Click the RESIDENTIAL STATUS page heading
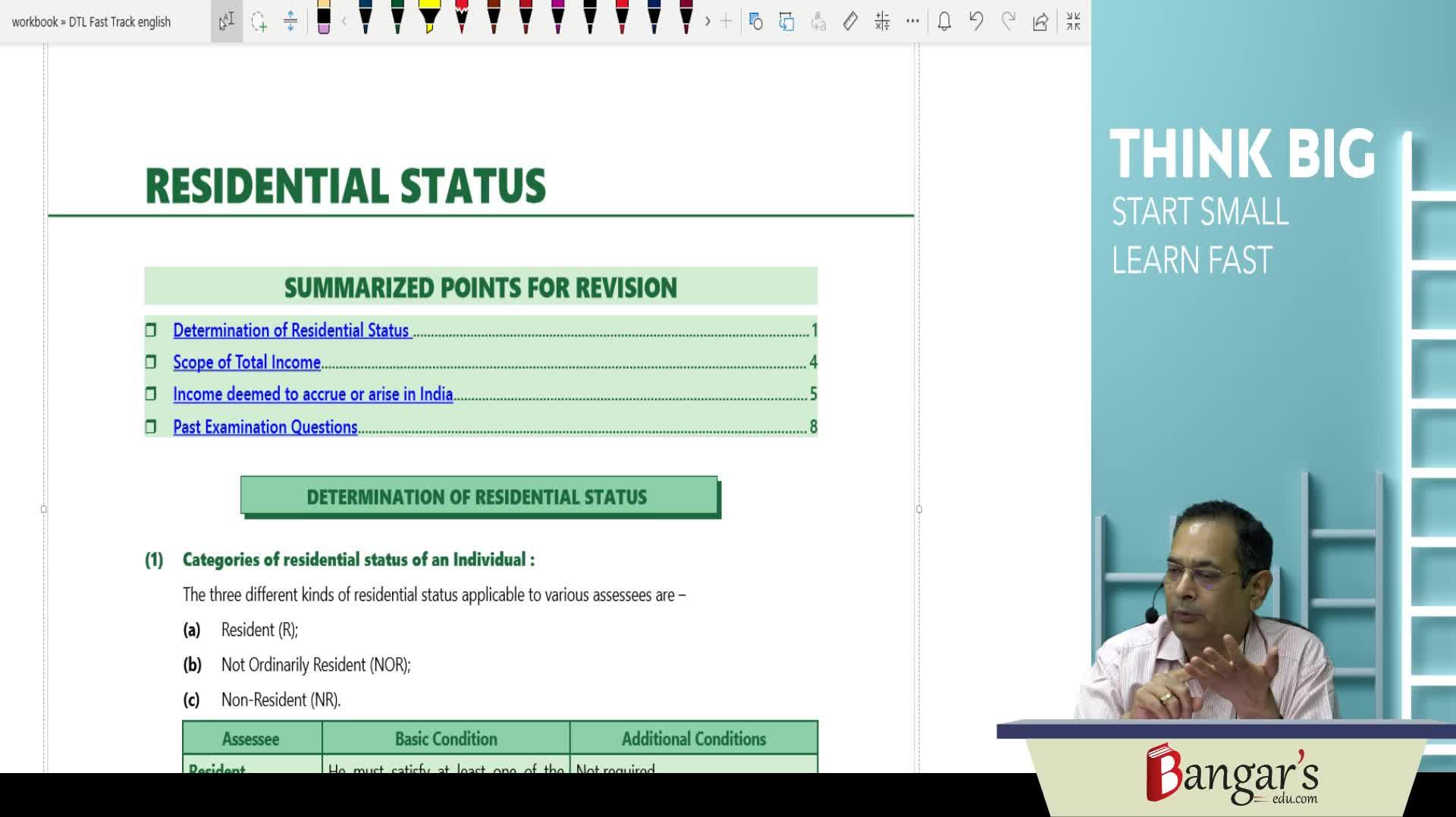This screenshot has height=817, width=1456. (x=345, y=186)
